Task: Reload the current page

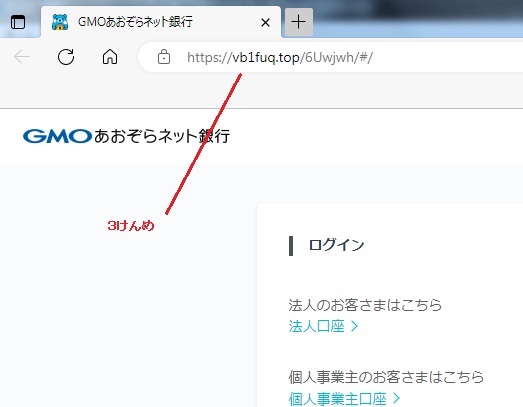Action: click(x=66, y=57)
